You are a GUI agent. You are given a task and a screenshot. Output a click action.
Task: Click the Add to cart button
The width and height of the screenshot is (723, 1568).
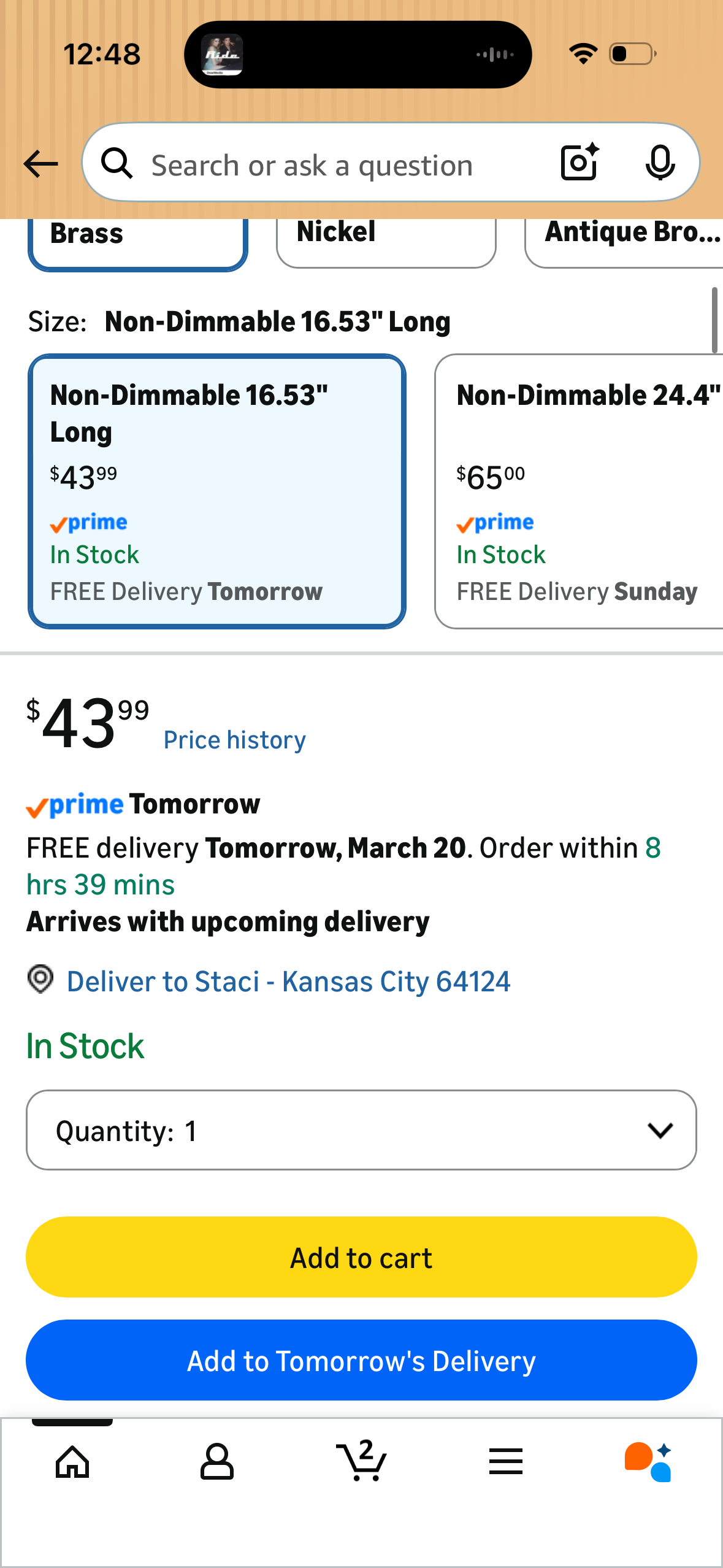[361, 1257]
